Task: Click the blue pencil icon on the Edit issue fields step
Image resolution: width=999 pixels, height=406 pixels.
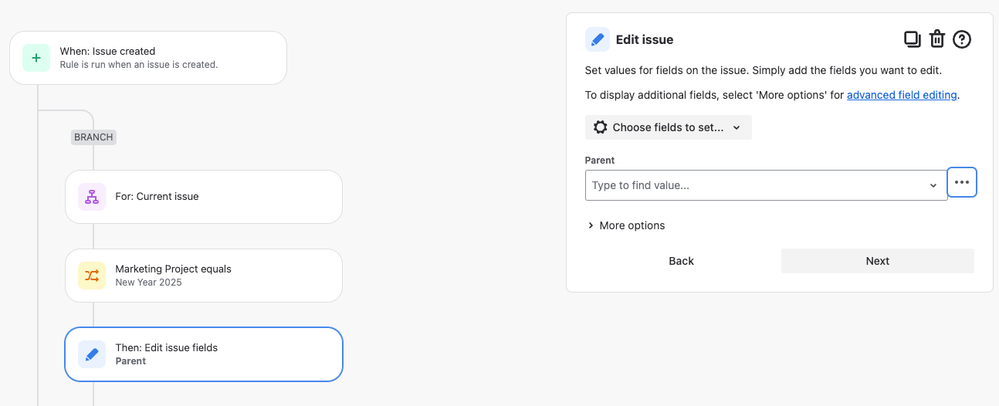Action: [x=92, y=354]
